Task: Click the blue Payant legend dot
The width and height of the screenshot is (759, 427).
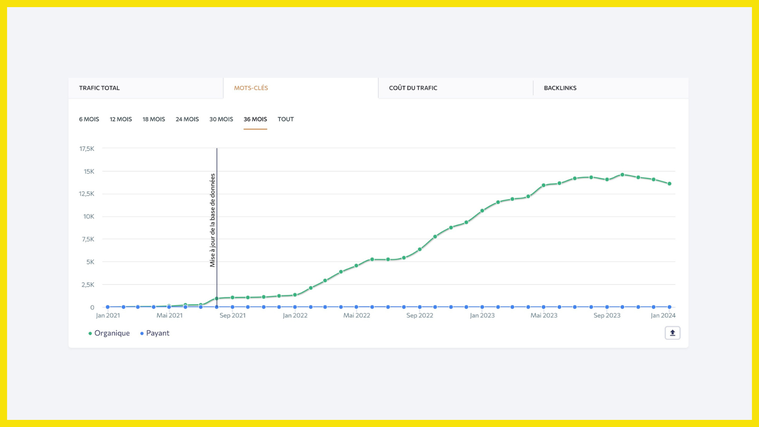Action: (142, 333)
